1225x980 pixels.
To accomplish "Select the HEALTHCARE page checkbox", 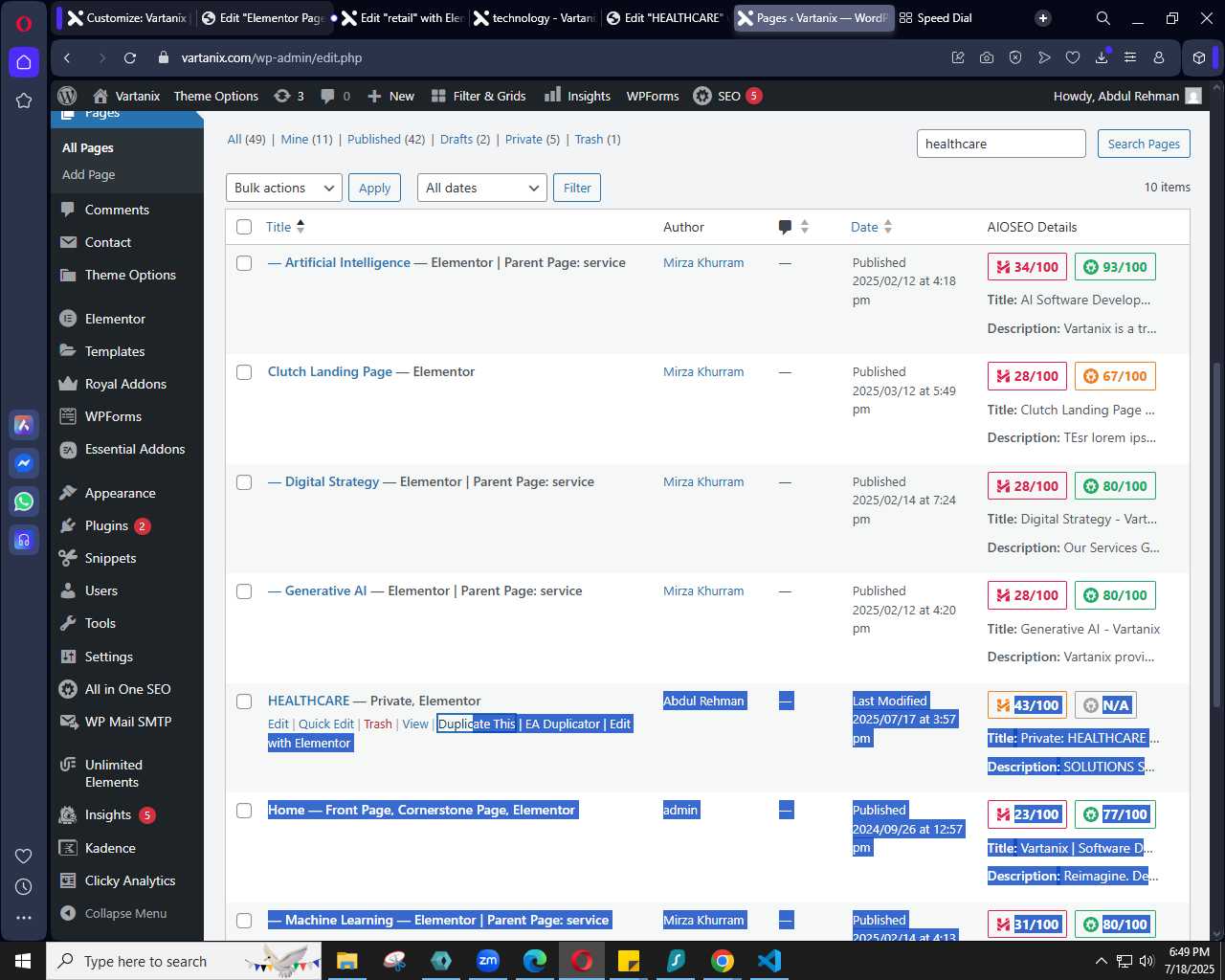I will pyautogui.click(x=244, y=702).
